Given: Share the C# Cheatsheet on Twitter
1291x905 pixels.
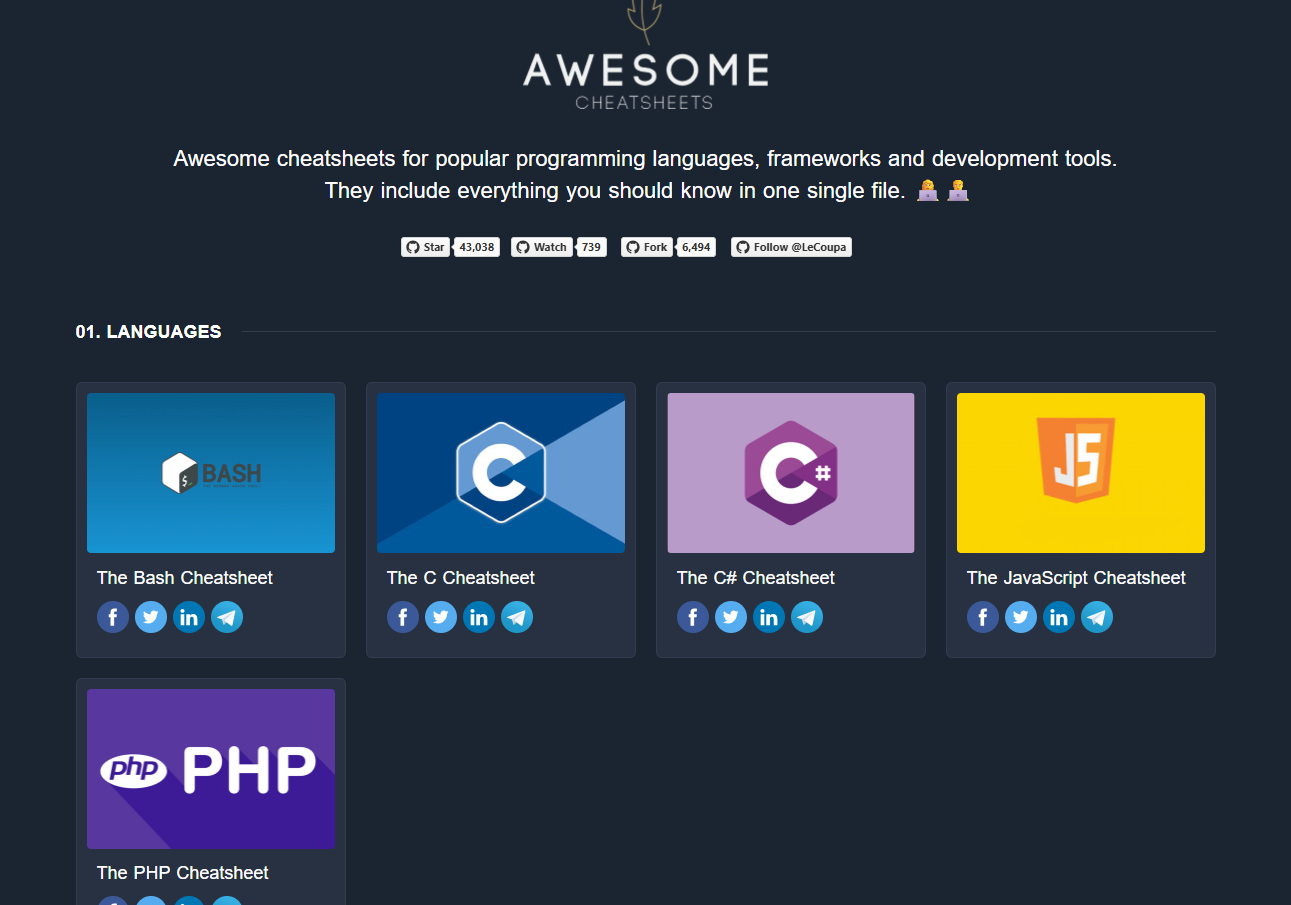Looking at the screenshot, I should pyautogui.click(x=731, y=617).
